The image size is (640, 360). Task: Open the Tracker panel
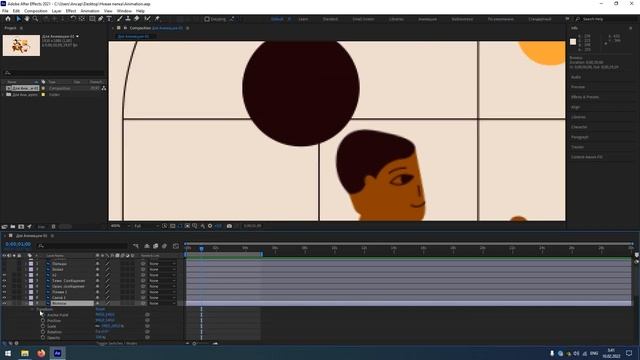577,147
